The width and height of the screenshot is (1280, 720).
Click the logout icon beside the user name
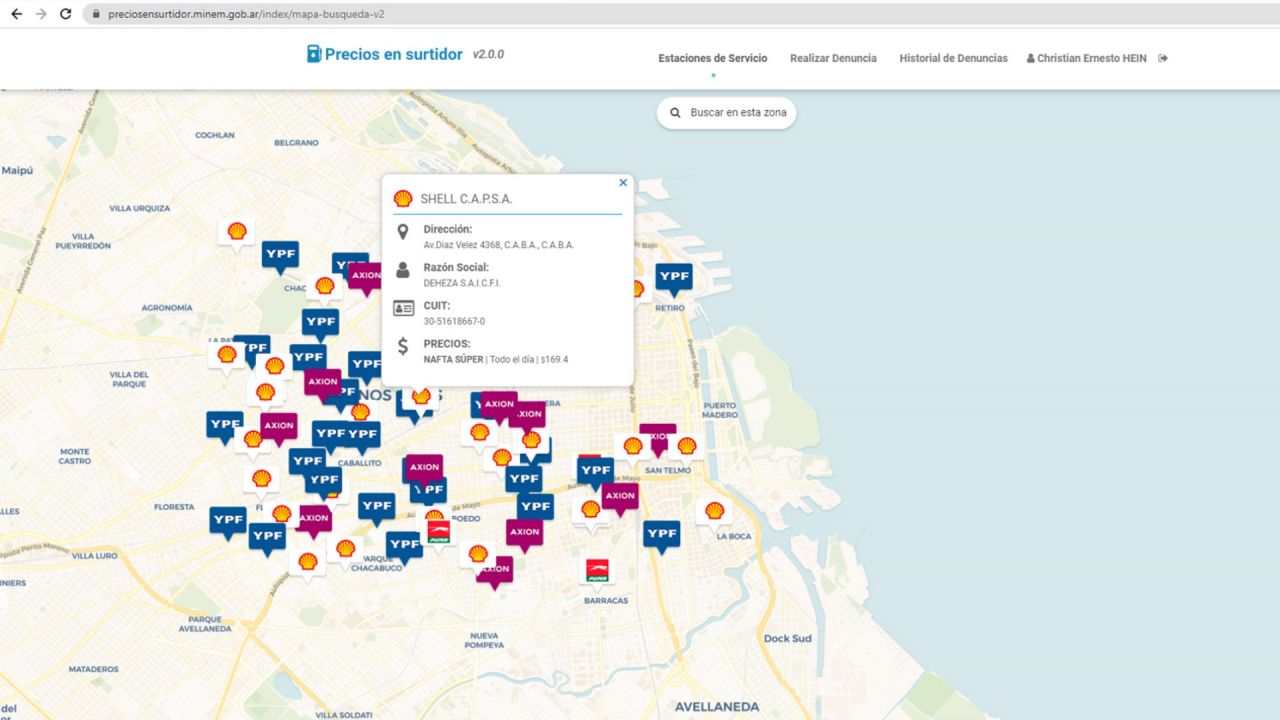tap(1163, 58)
